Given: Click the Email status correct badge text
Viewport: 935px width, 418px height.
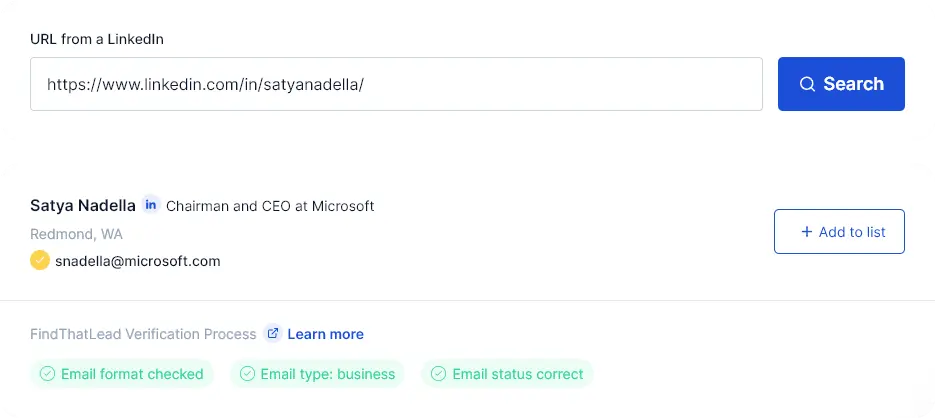Looking at the screenshot, I should [517, 374].
